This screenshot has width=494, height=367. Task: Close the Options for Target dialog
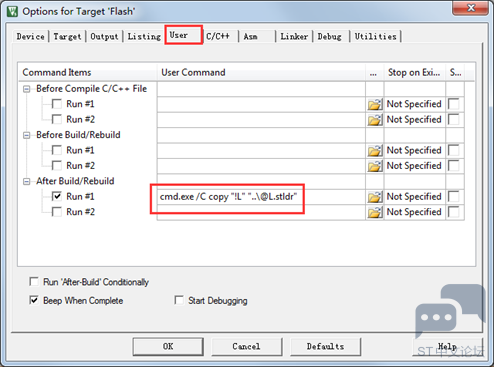(x=471, y=8)
